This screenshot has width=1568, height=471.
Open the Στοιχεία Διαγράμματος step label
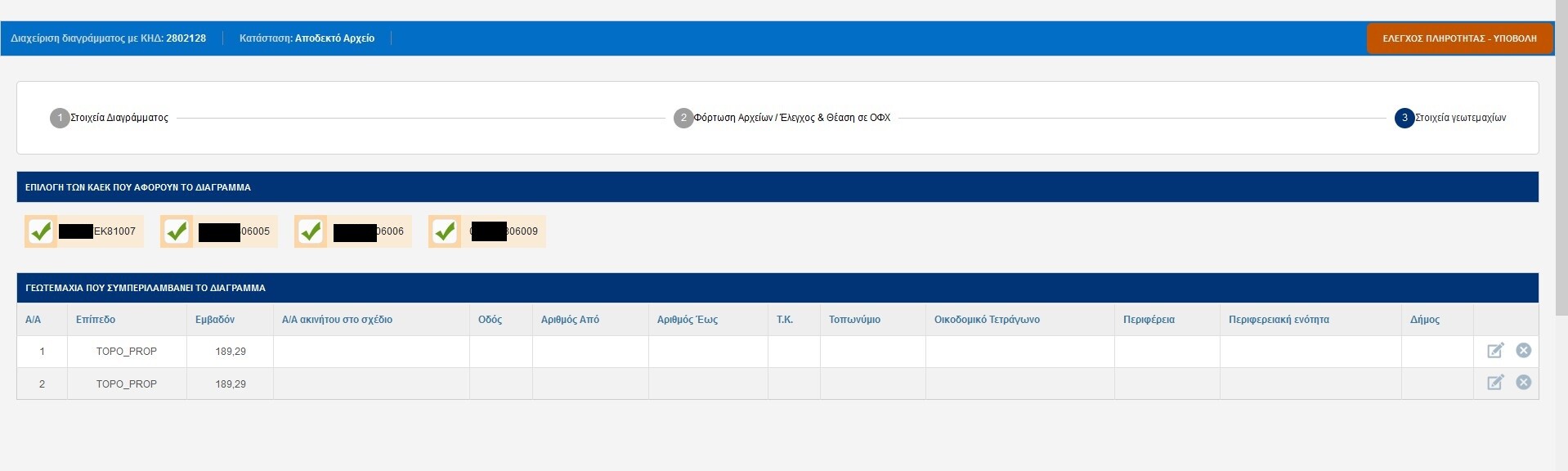[119, 118]
